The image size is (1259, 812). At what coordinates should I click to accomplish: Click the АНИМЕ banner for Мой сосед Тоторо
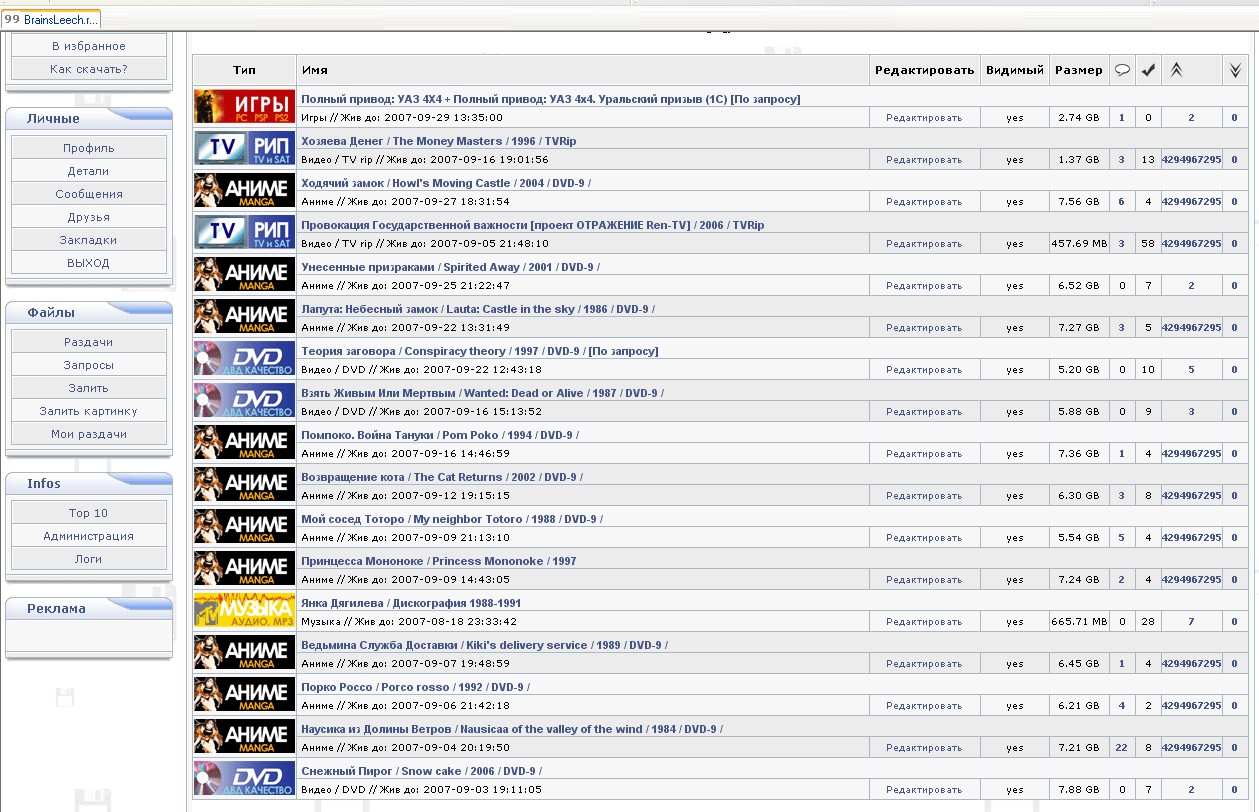(x=245, y=527)
